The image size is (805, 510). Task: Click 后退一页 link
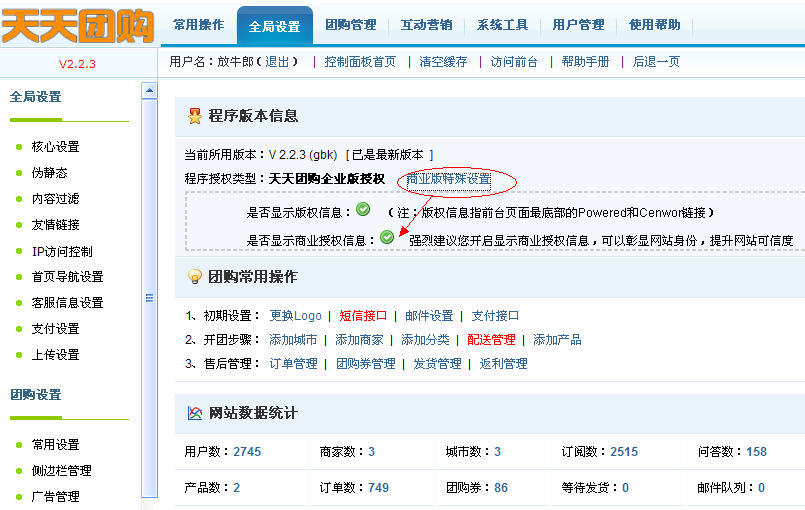656,62
